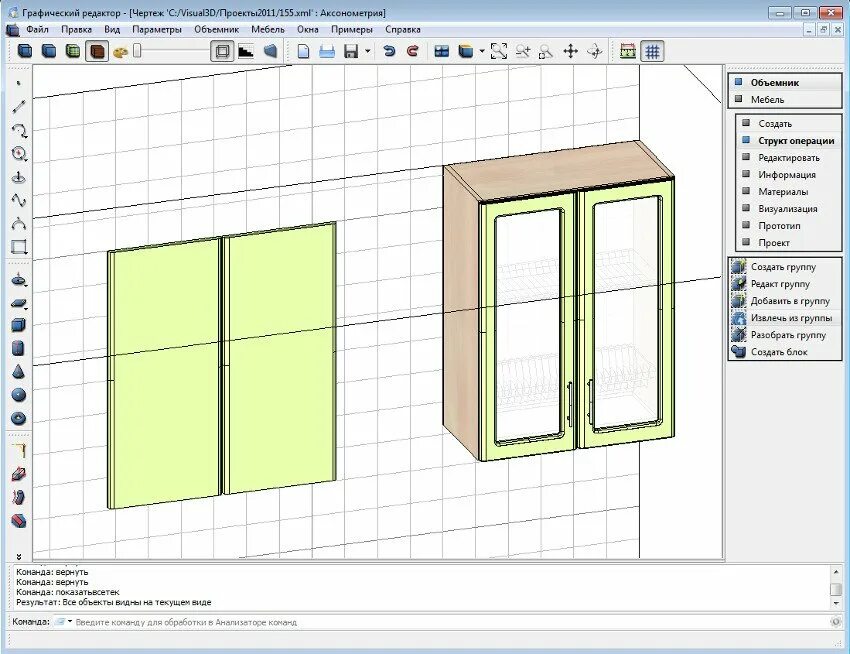Click the zoom extents icon
The image size is (850, 654).
pos(499,52)
